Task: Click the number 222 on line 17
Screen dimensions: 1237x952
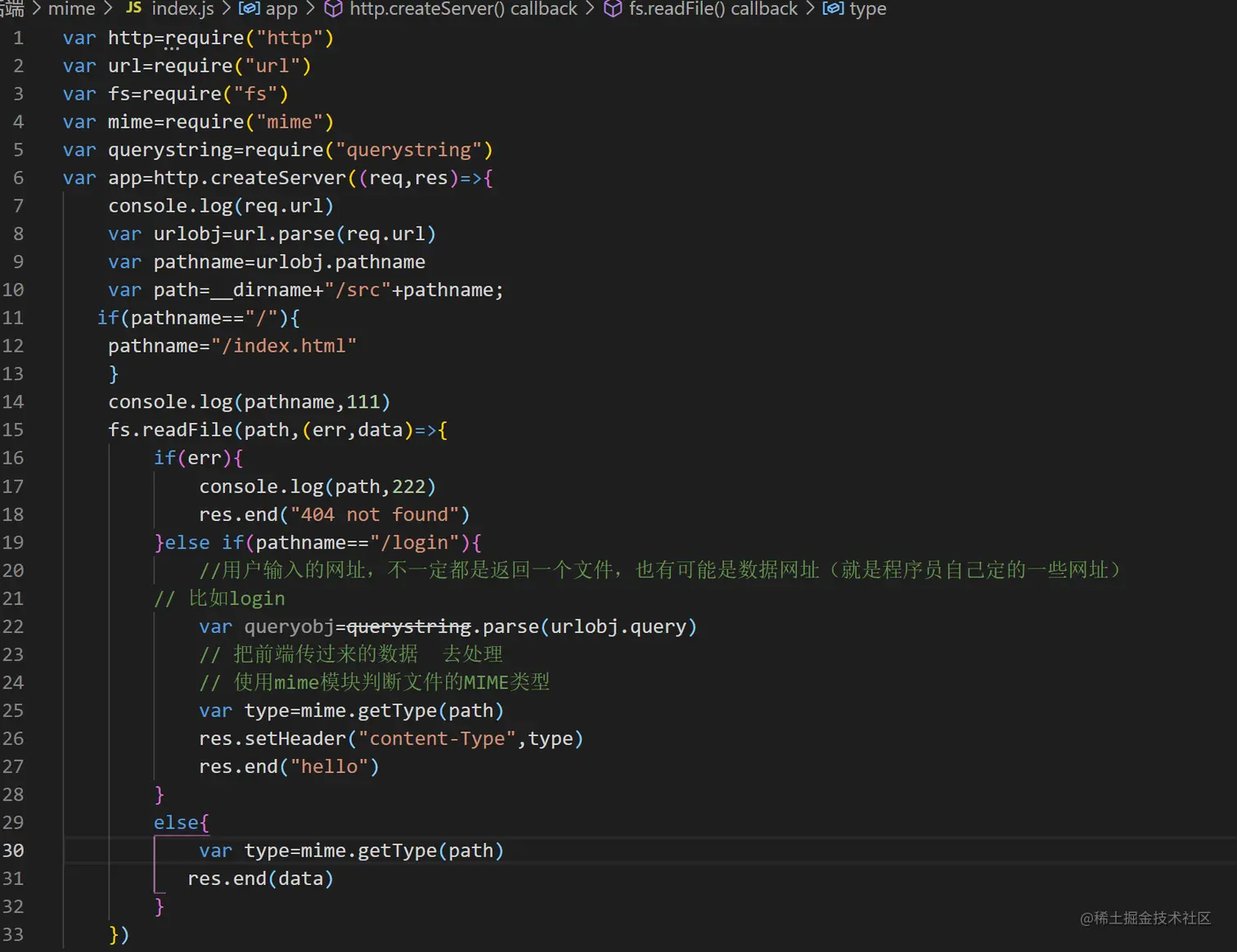Action: tap(408, 487)
